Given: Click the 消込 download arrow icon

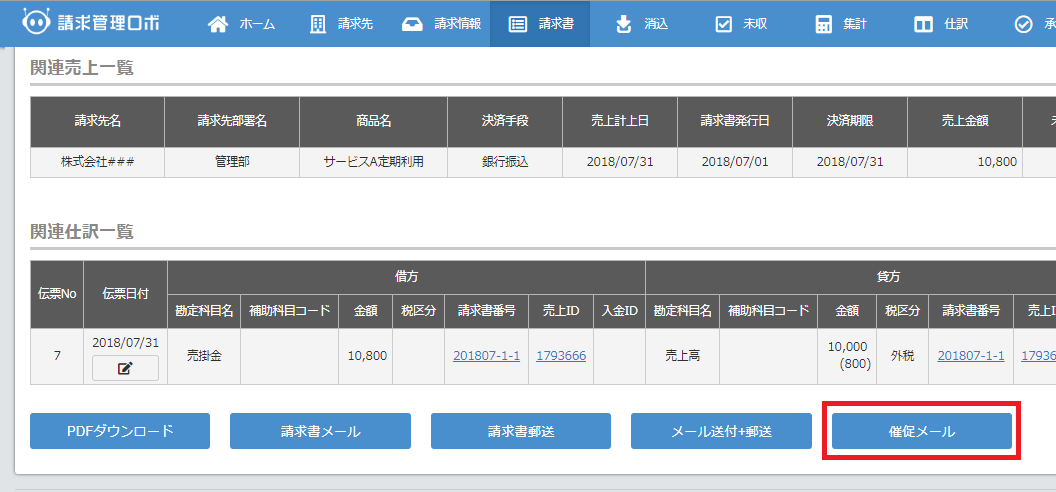Looking at the screenshot, I should click(x=624, y=24).
